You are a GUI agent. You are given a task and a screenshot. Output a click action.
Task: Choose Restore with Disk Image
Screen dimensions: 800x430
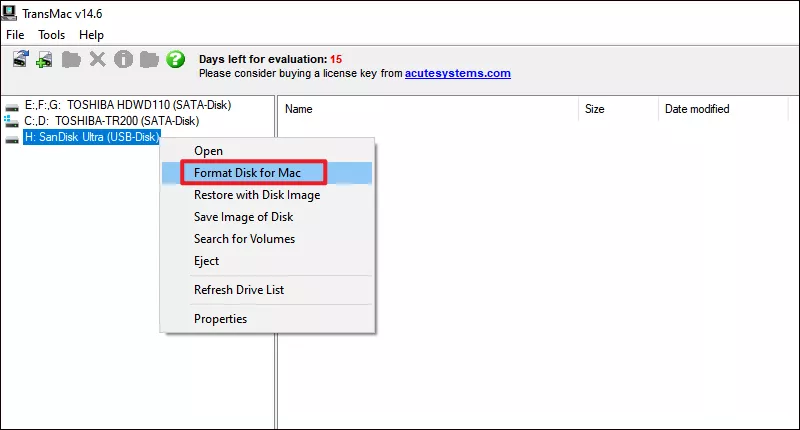267,195
